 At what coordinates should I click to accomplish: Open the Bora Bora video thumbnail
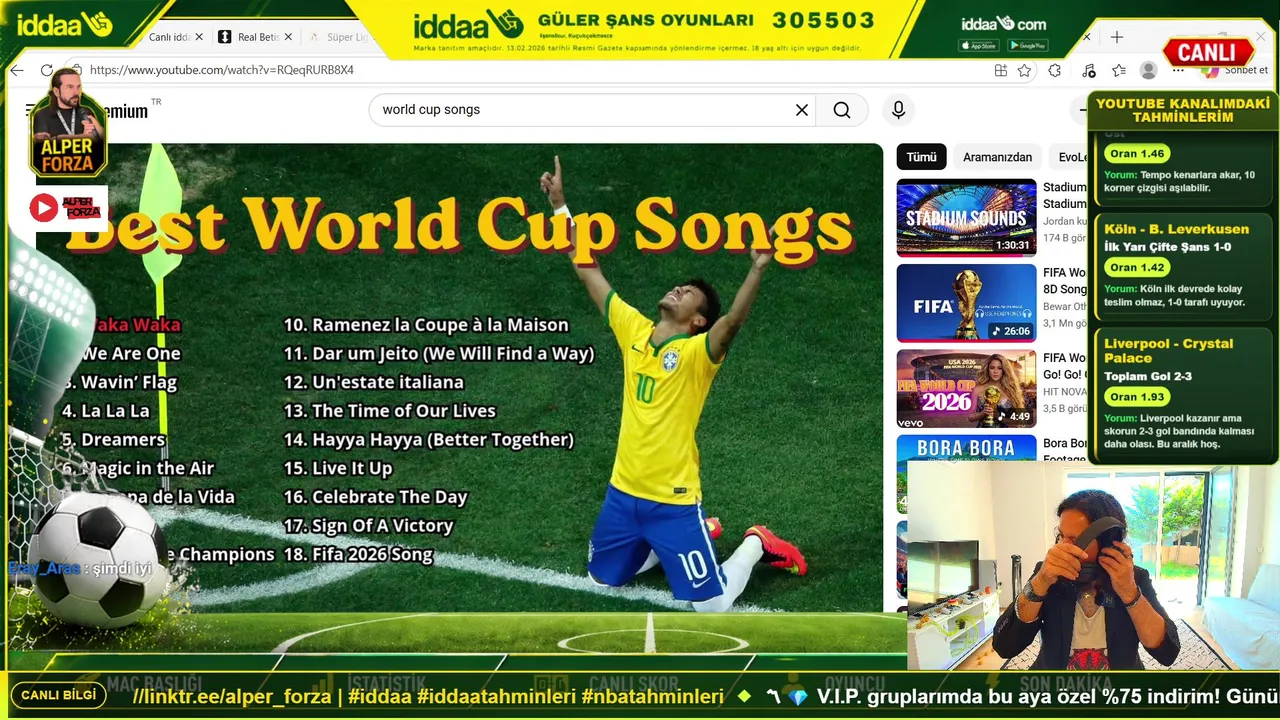966,448
